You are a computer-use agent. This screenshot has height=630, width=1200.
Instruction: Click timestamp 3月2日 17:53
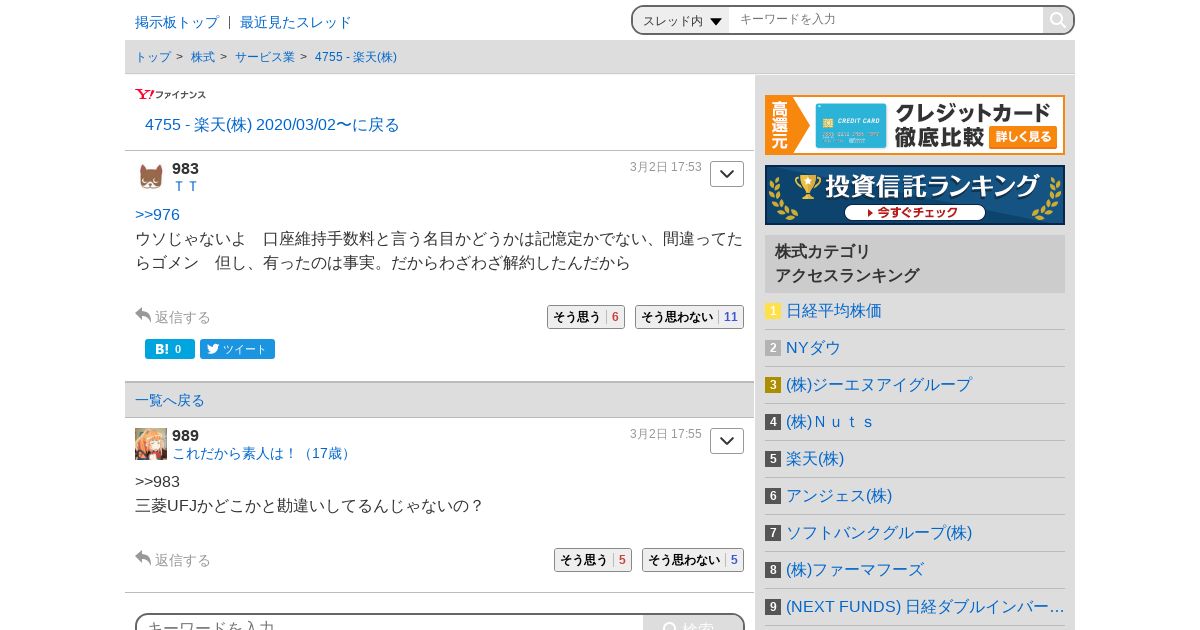pos(666,167)
